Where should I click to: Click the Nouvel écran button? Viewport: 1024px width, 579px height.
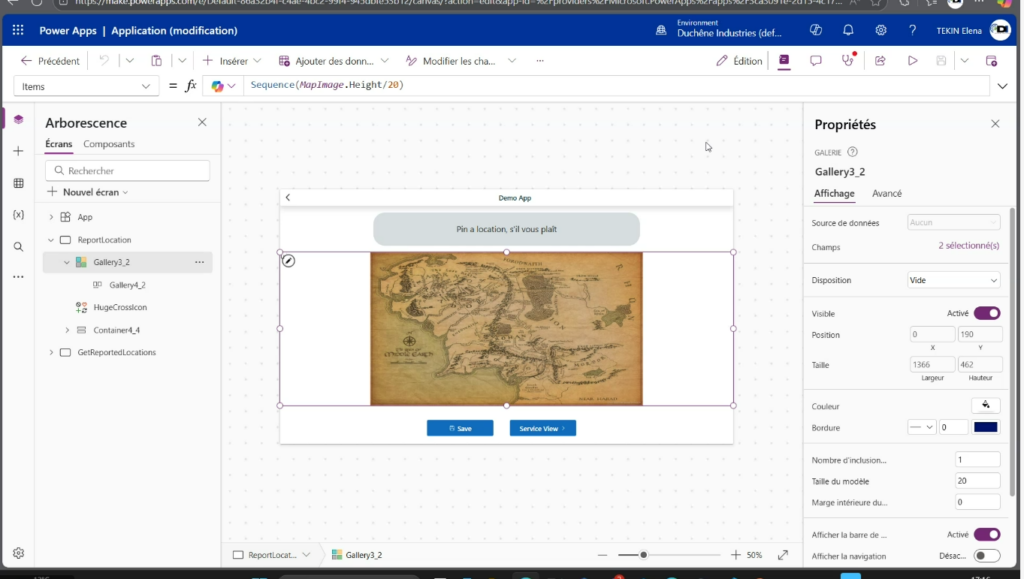(88, 192)
